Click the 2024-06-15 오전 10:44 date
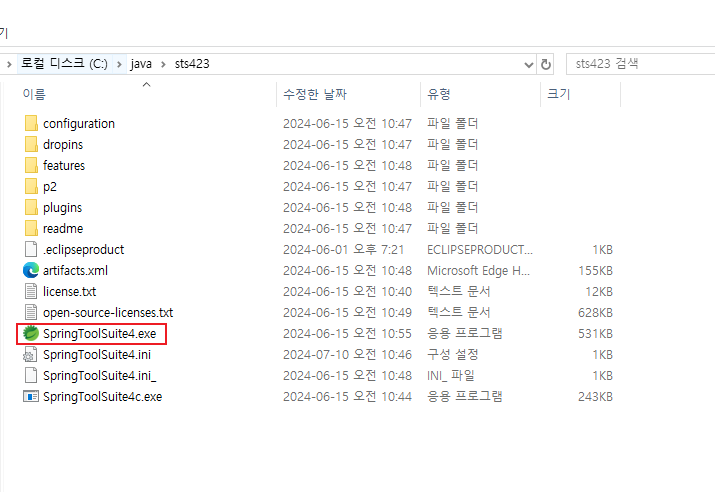 (347, 397)
